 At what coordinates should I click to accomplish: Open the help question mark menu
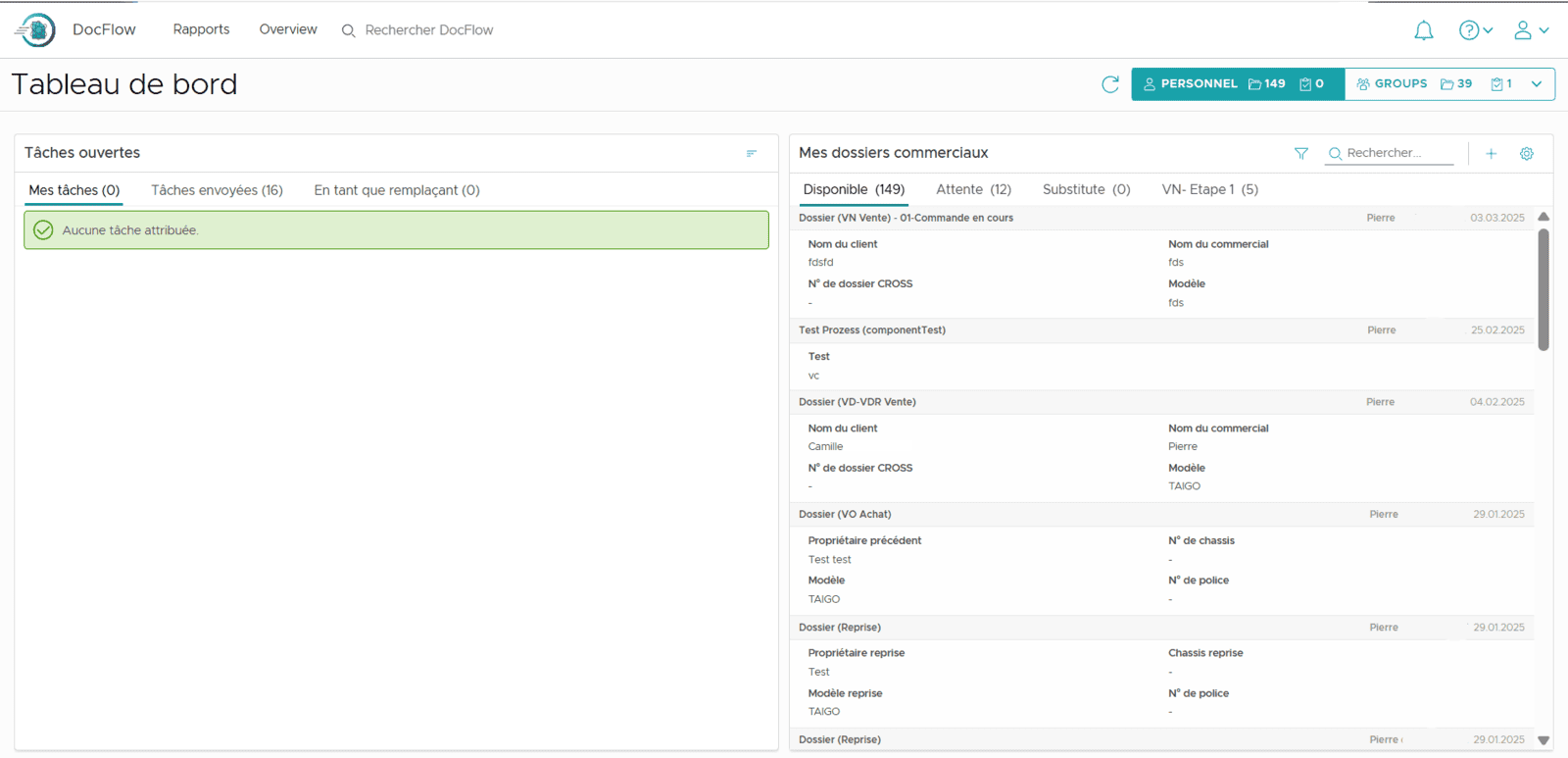tap(1475, 30)
